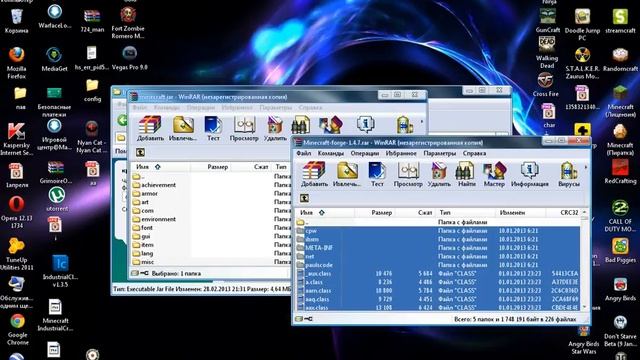This screenshot has height=360, width=640.
Task: Open Операции menu in Minecraft-forge window
Action: pos(364,153)
